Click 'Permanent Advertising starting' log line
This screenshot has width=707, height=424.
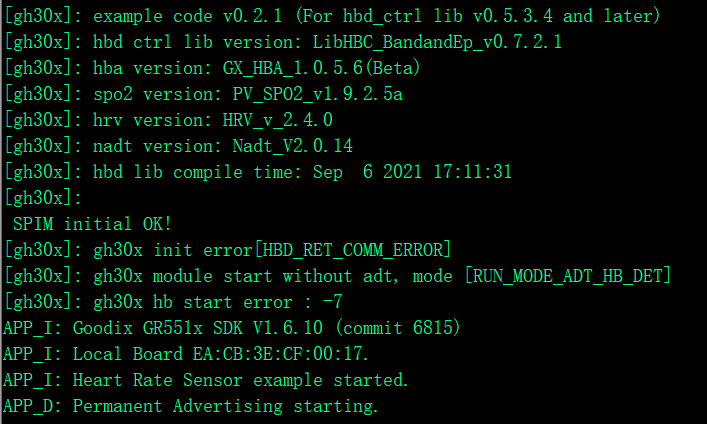(x=225, y=406)
